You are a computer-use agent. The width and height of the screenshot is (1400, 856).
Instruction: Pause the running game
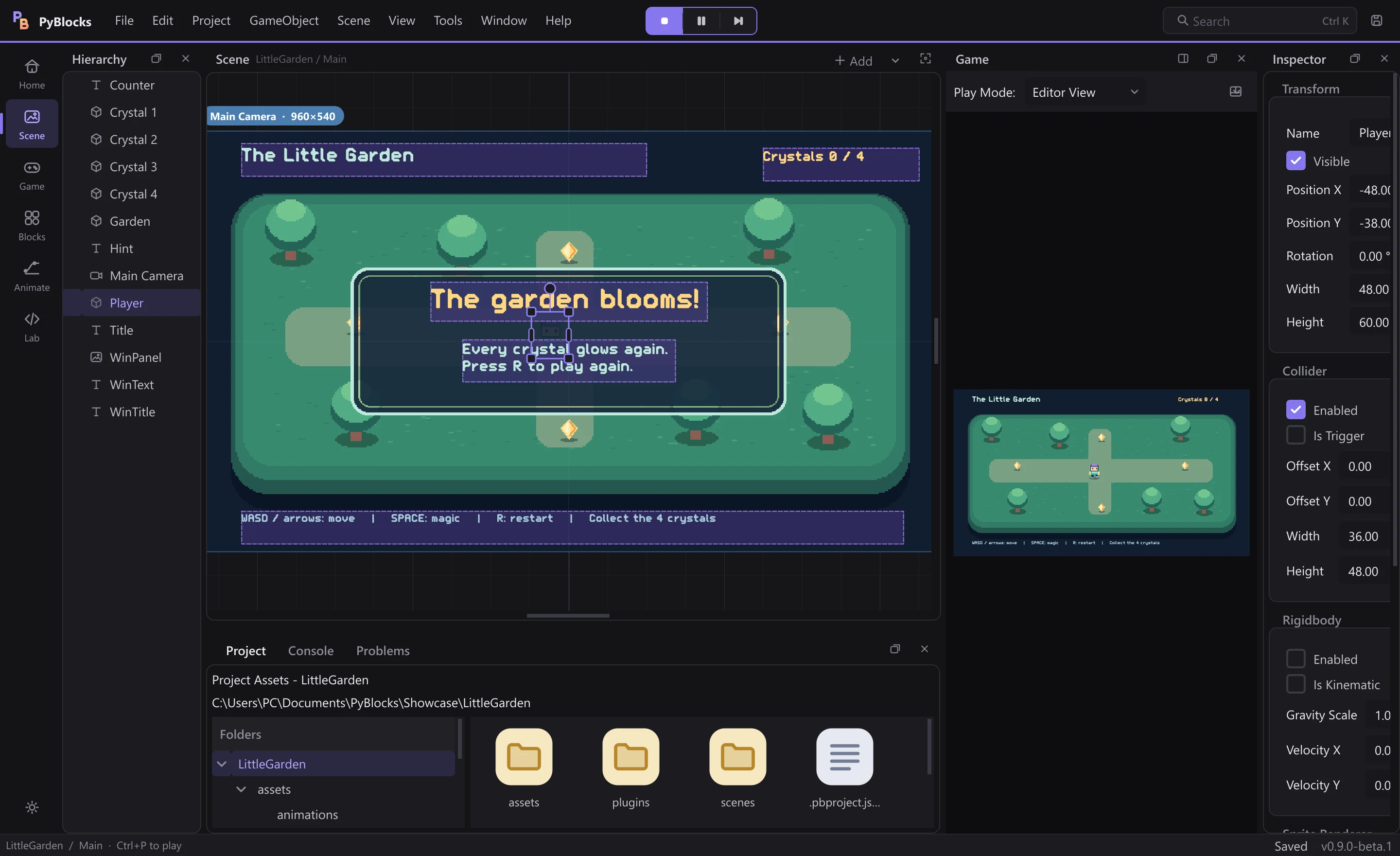pos(701,21)
